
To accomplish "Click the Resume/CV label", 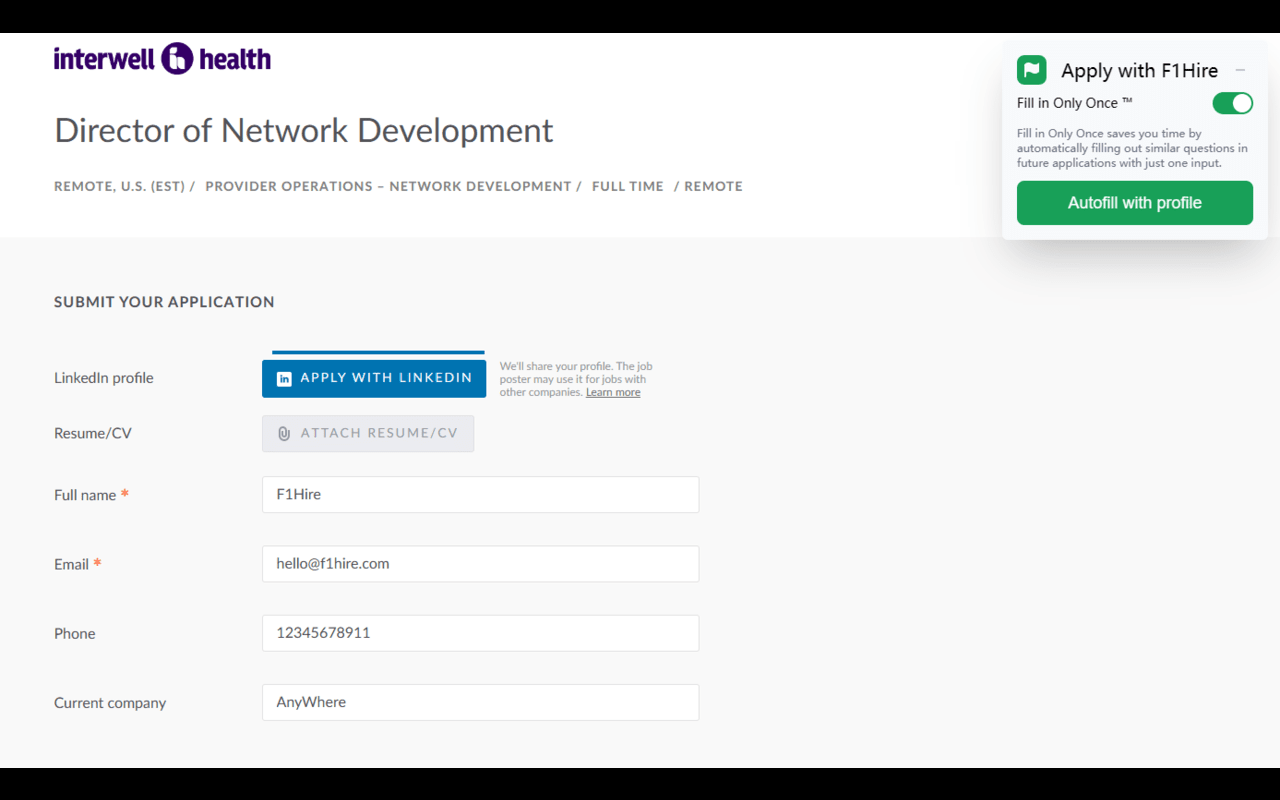I will [x=93, y=433].
